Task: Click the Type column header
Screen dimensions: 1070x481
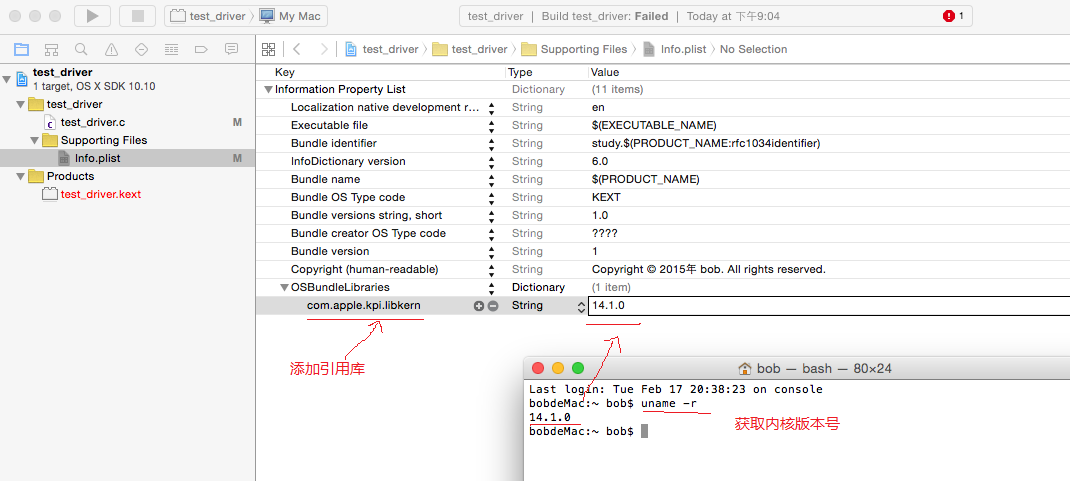Action: click(520, 72)
